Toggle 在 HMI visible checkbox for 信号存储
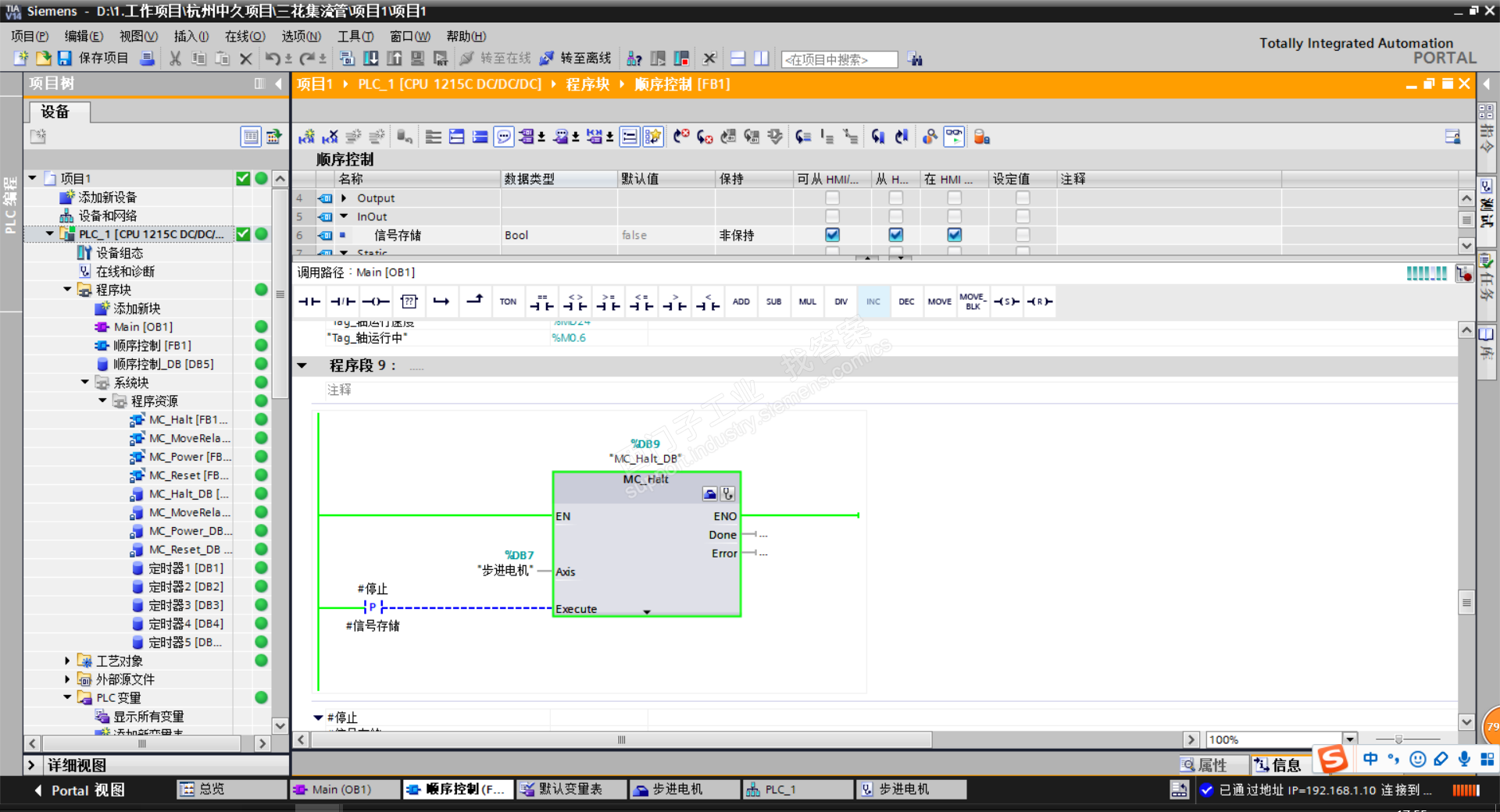Viewport: 1500px width, 812px height. click(x=954, y=235)
